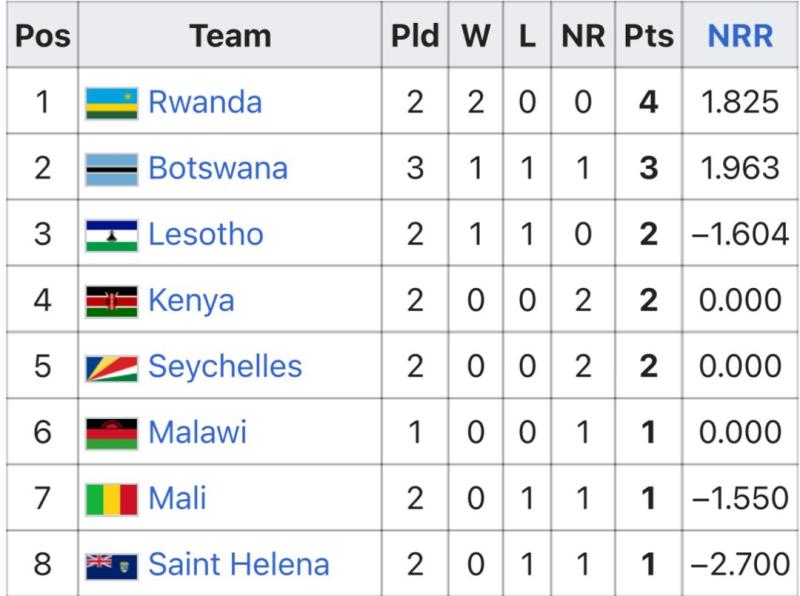
Task: Open the NRR header link
Action: 740,36
